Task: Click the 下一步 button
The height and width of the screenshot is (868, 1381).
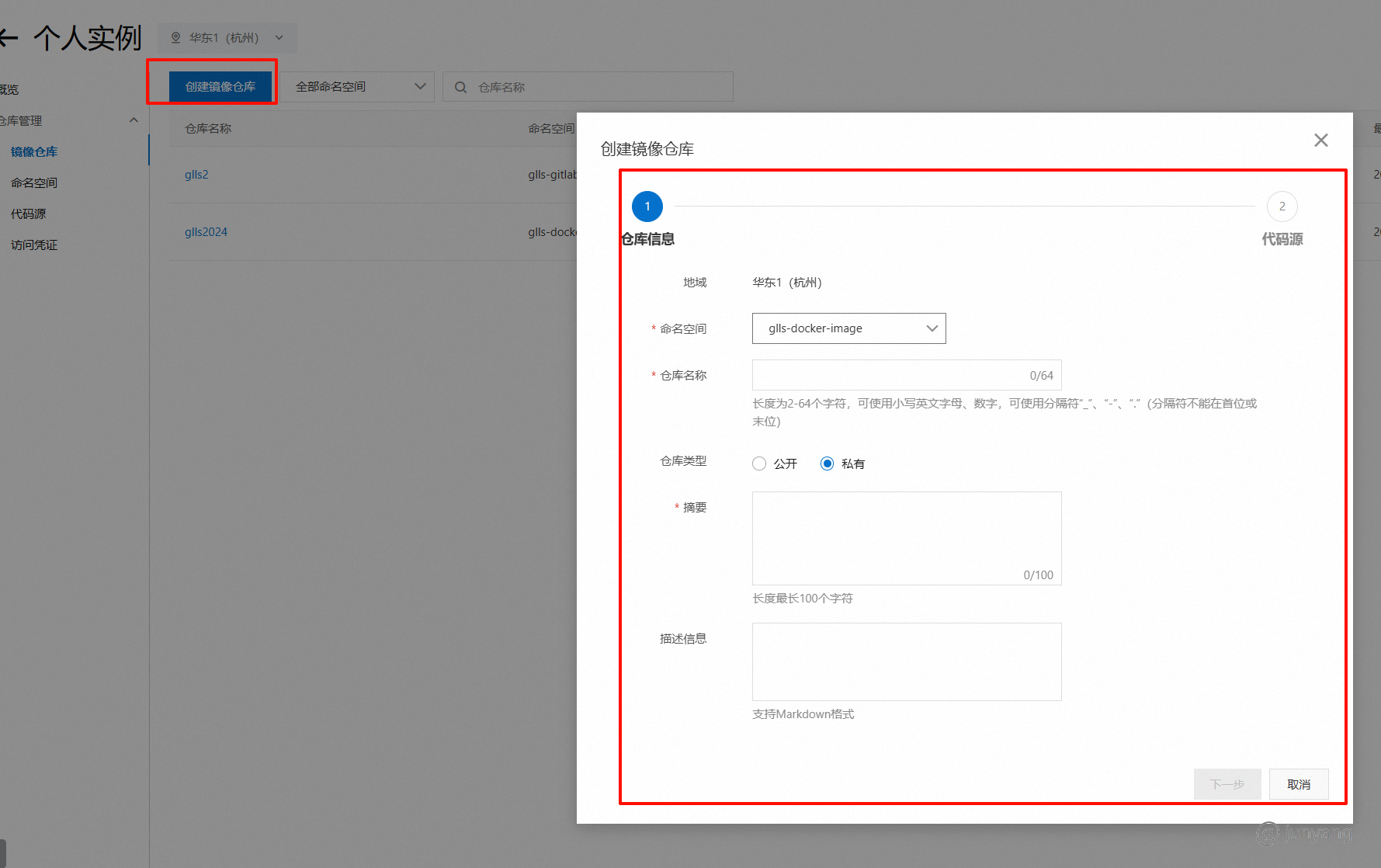Action: click(1227, 784)
